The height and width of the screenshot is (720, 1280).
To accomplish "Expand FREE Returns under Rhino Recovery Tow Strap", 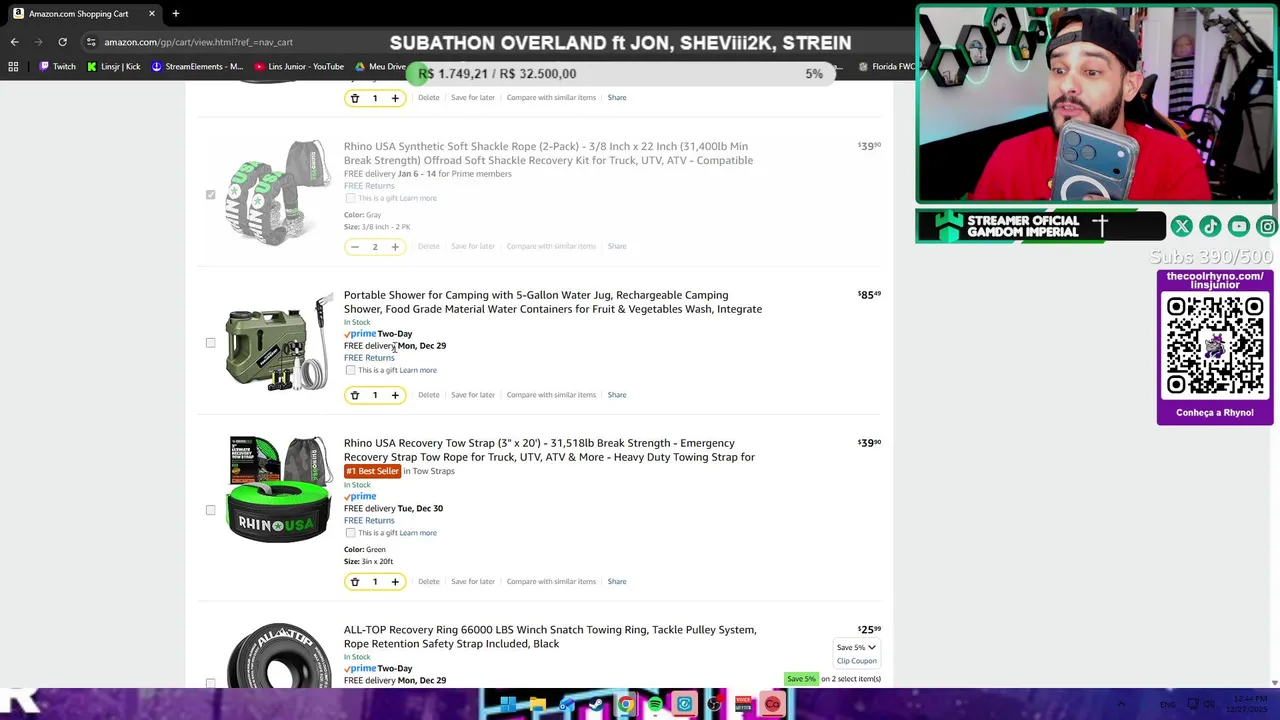I will [369, 521].
